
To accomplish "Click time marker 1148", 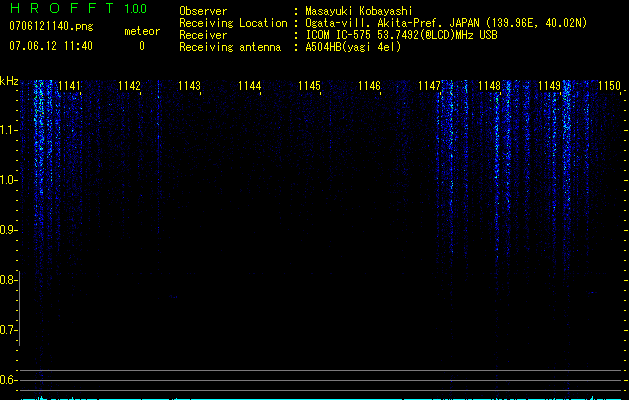I will tap(489, 86).
